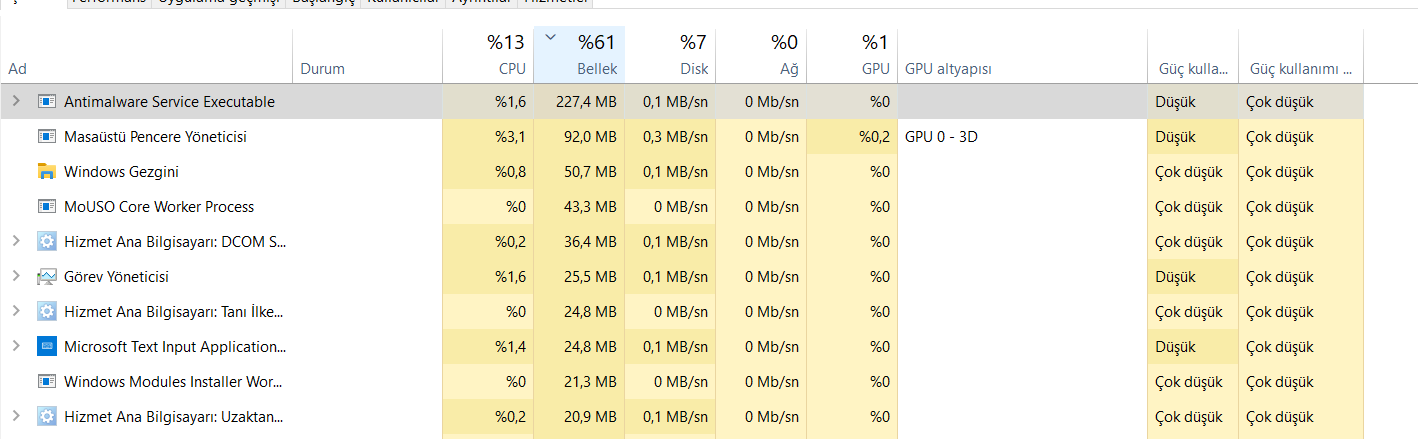Click the 92,0 MB memory value
Screen dimensions: 1418x439
590,137
